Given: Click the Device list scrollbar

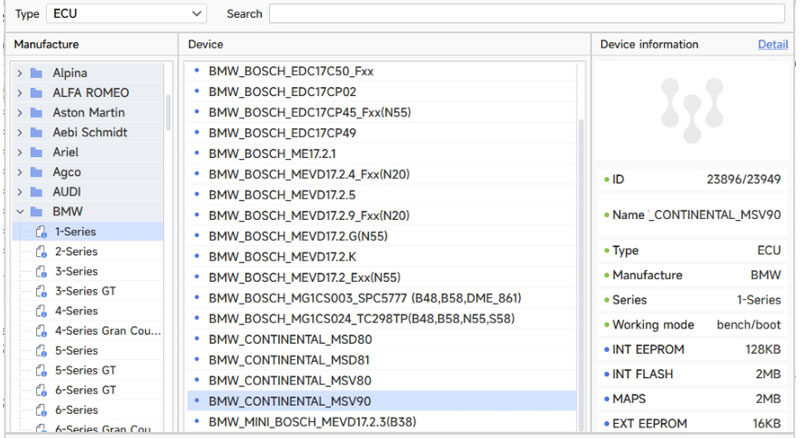Looking at the screenshot, I should 581,273.
